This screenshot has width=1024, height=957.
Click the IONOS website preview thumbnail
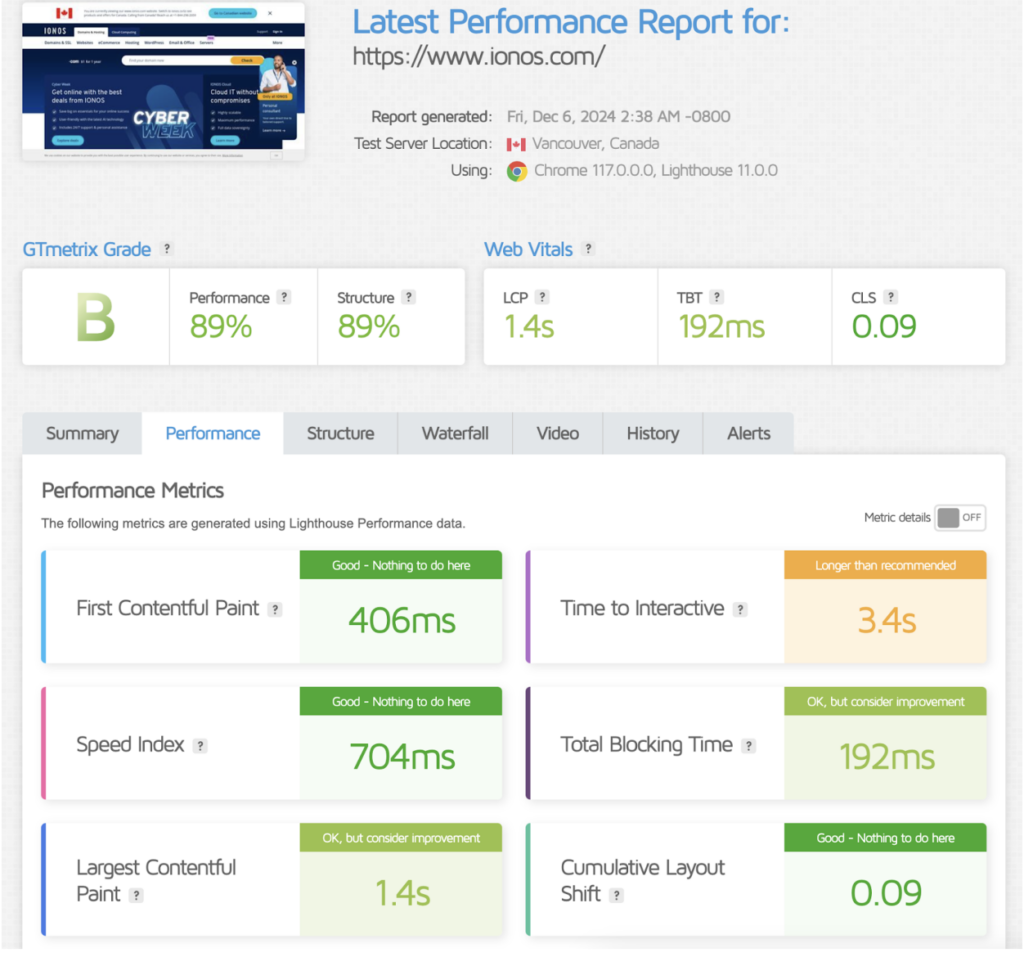click(163, 84)
